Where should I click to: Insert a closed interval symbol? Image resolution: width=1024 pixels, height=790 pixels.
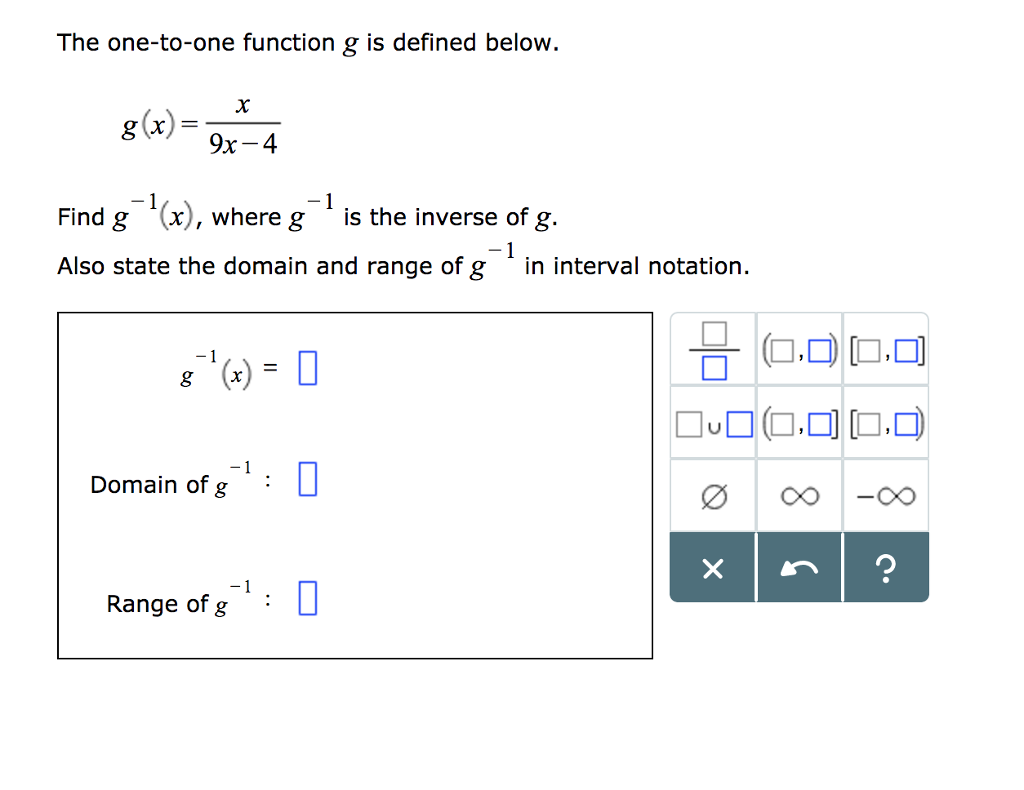pyautogui.click(x=886, y=350)
